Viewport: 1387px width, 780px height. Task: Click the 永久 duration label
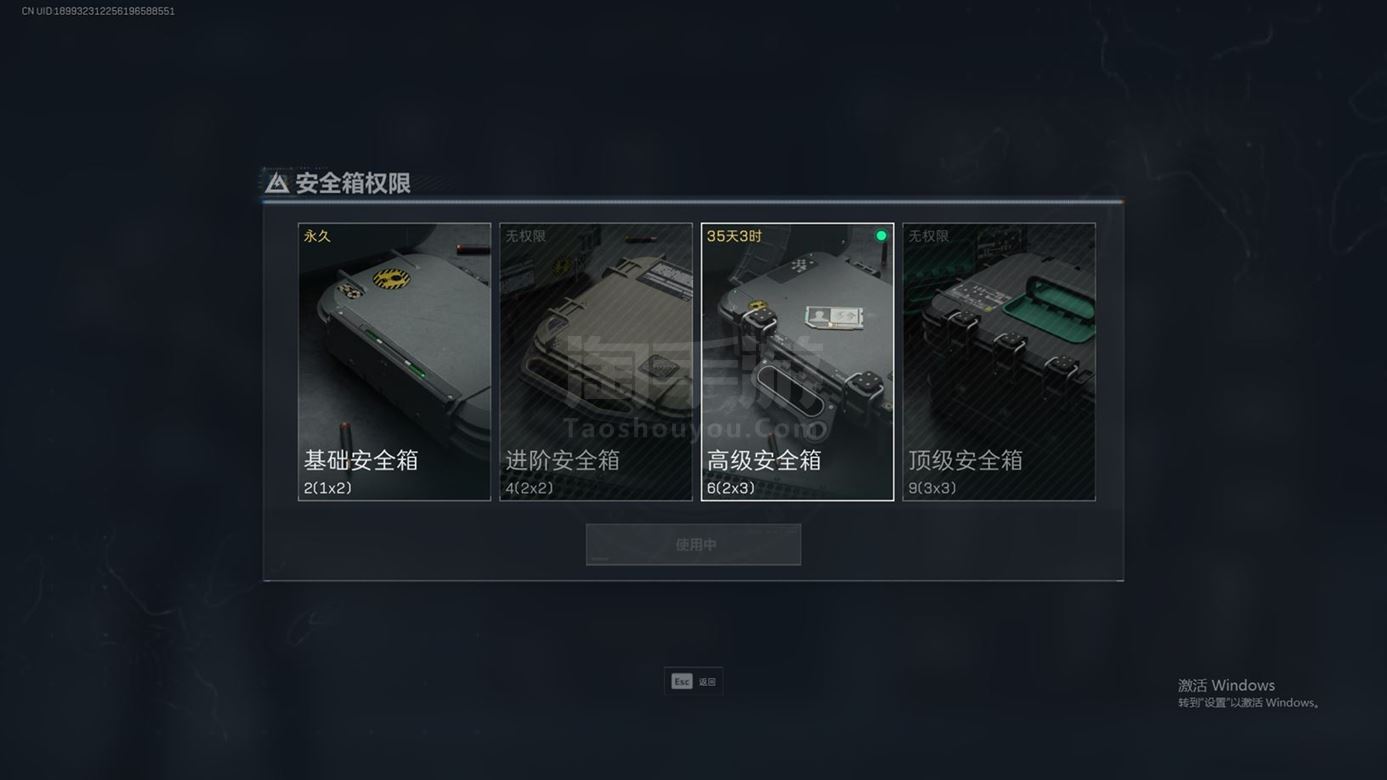[x=317, y=236]
